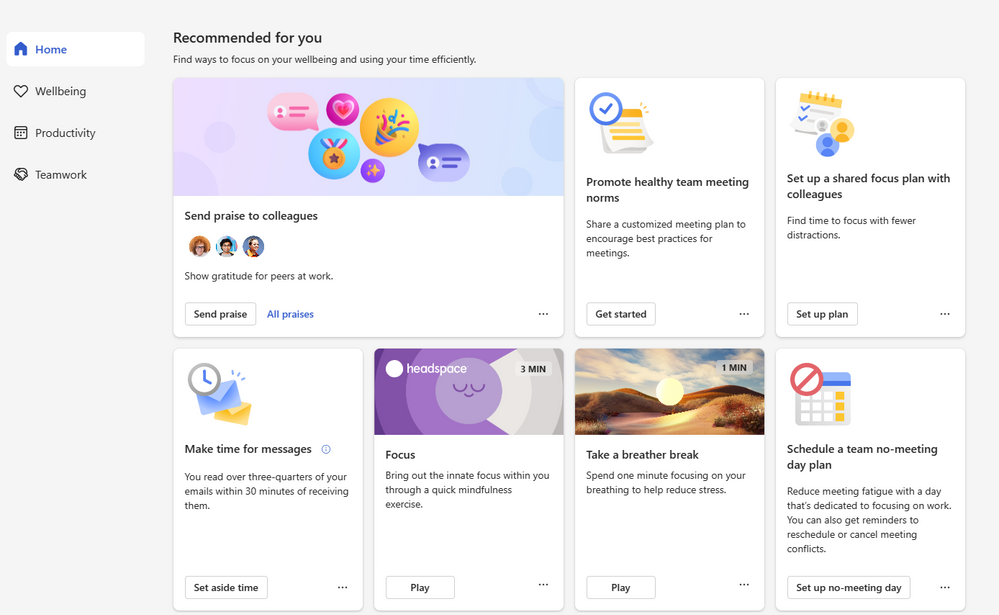Click the Set up no-meeting day button
This screenshot has height=615, width=999.
(x=849, y=588)
